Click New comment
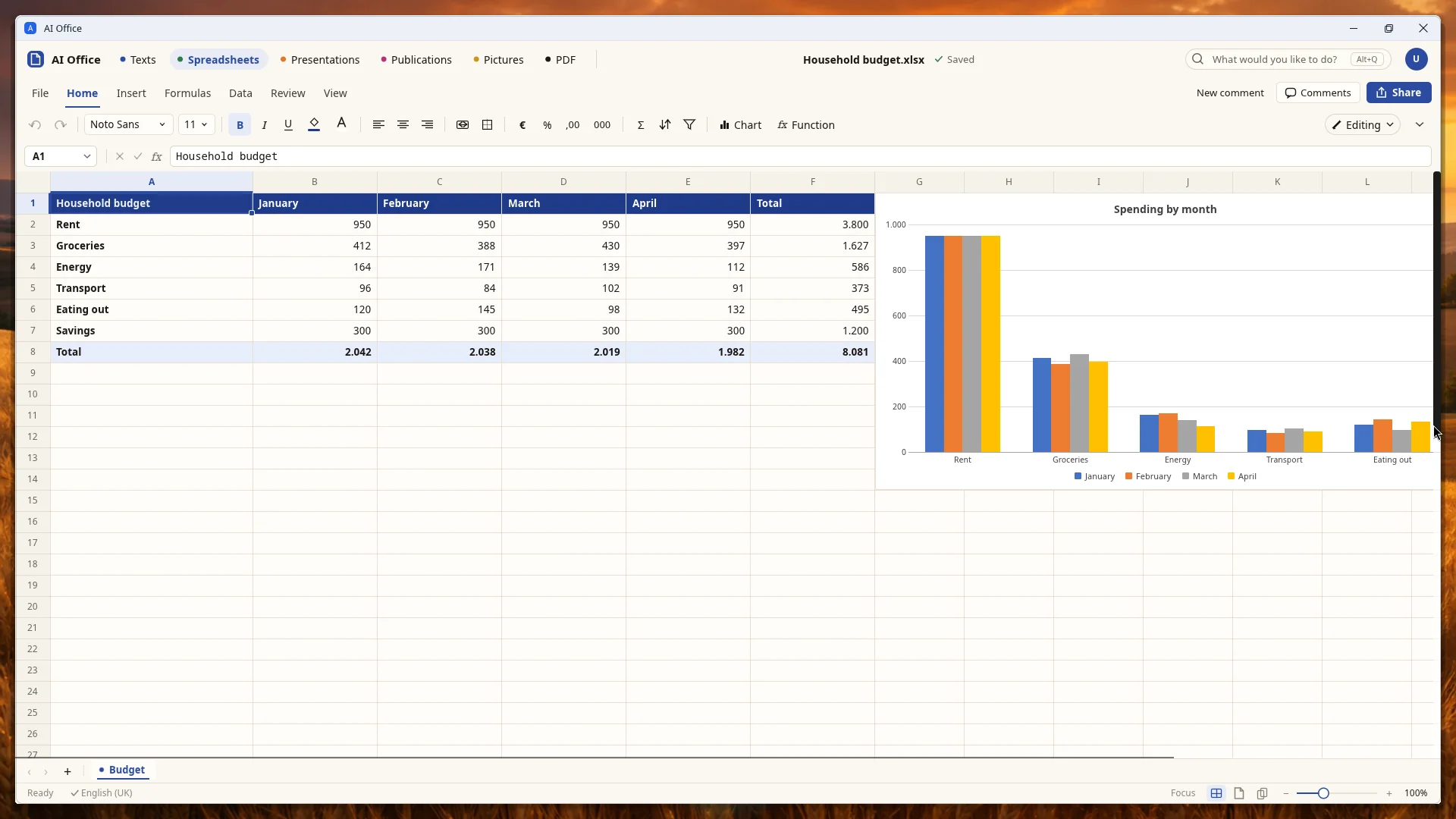Image resolution: width=1456 pixels, height=819 pixels. [x=1230, y=93]
